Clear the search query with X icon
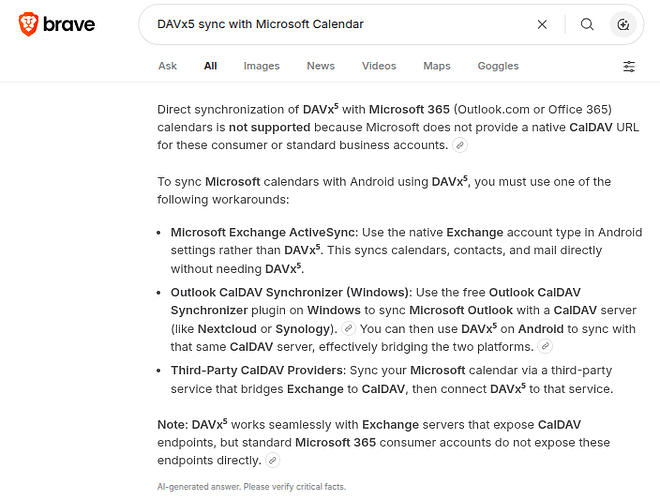The image size is (660, 500). 542,24
